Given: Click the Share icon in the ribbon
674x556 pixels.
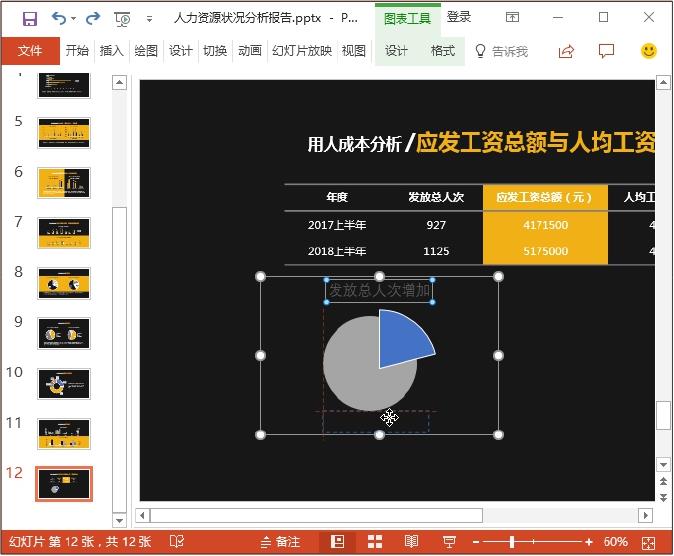Looking at the screenshot, I should coord(566,51).
